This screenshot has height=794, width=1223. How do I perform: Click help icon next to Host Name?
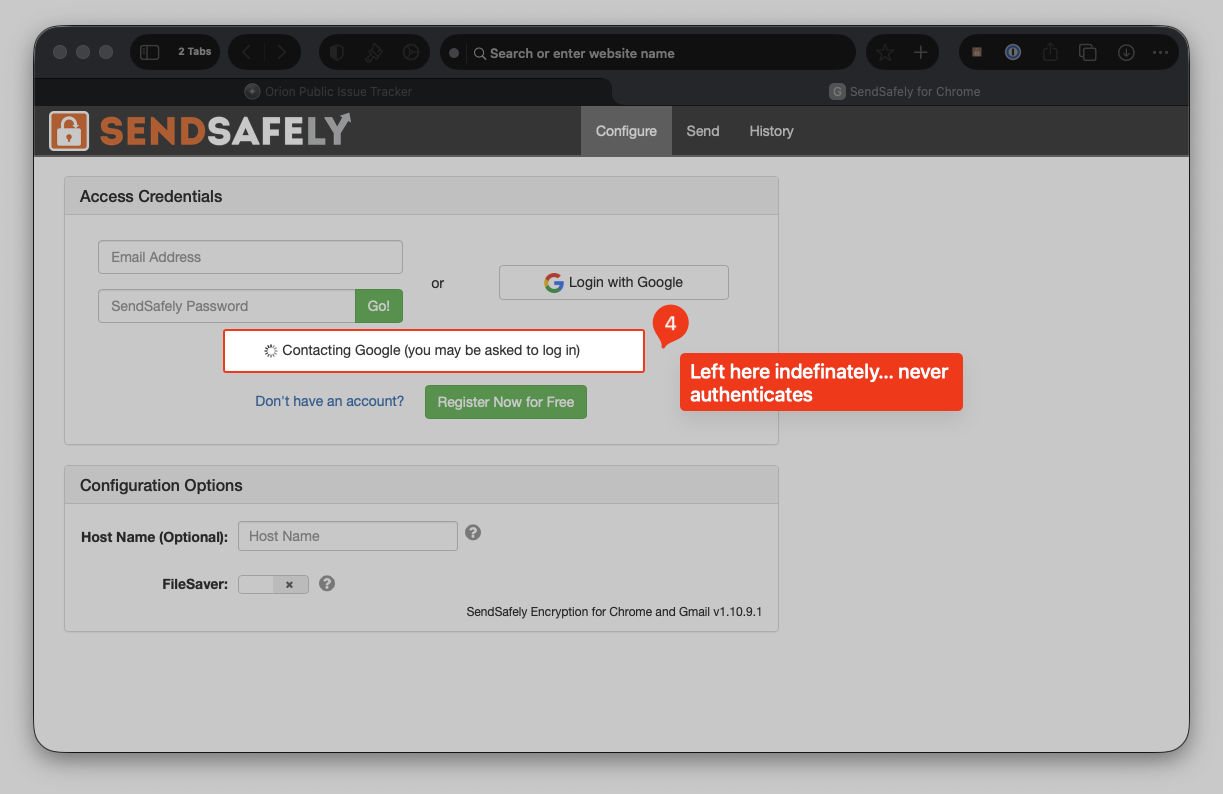click(473, 533)
